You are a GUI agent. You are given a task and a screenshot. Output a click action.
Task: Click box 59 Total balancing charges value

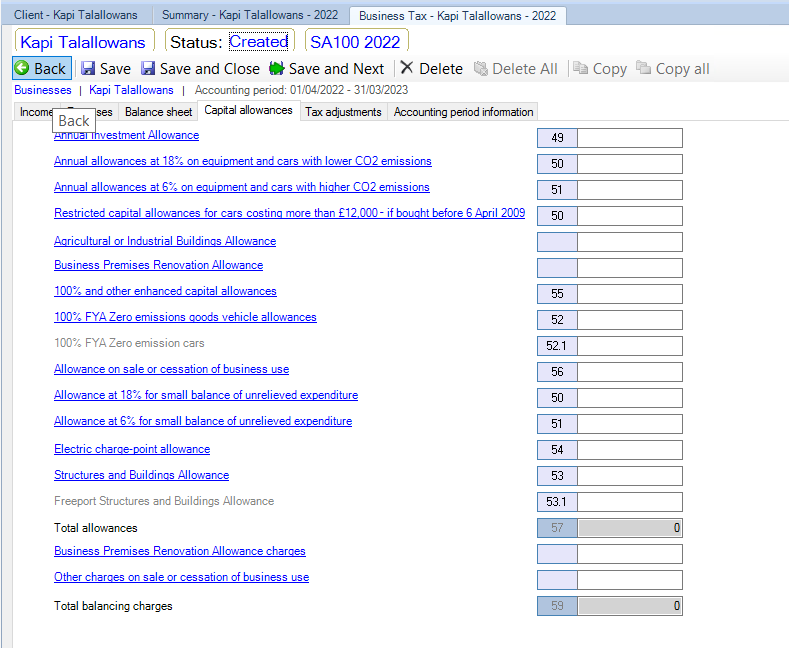tap(630, 606)
